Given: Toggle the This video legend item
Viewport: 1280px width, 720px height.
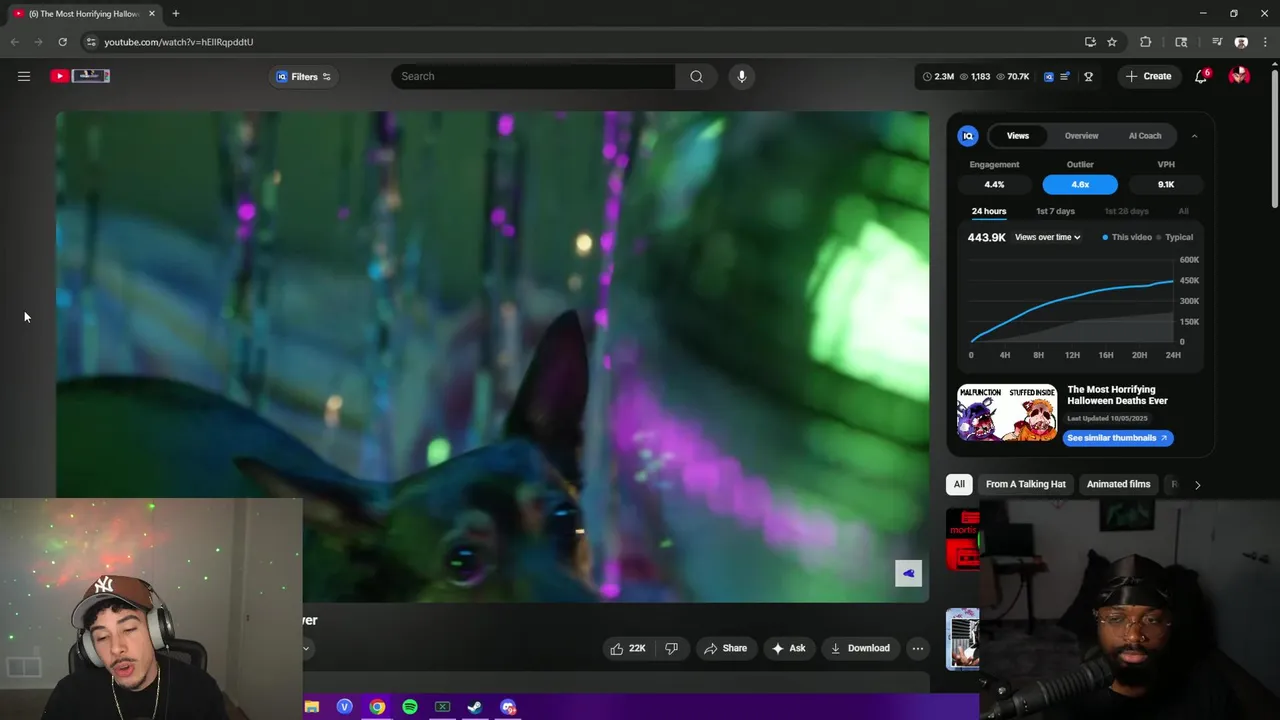Looking at the screenshot, I should (x=1127, y=237).
